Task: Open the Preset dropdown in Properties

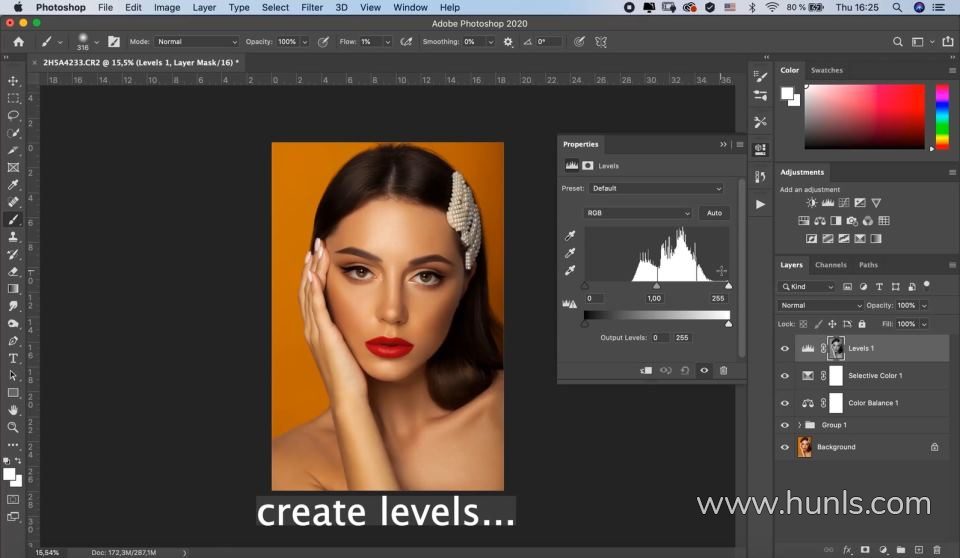Action: click(x=655, y=188)
